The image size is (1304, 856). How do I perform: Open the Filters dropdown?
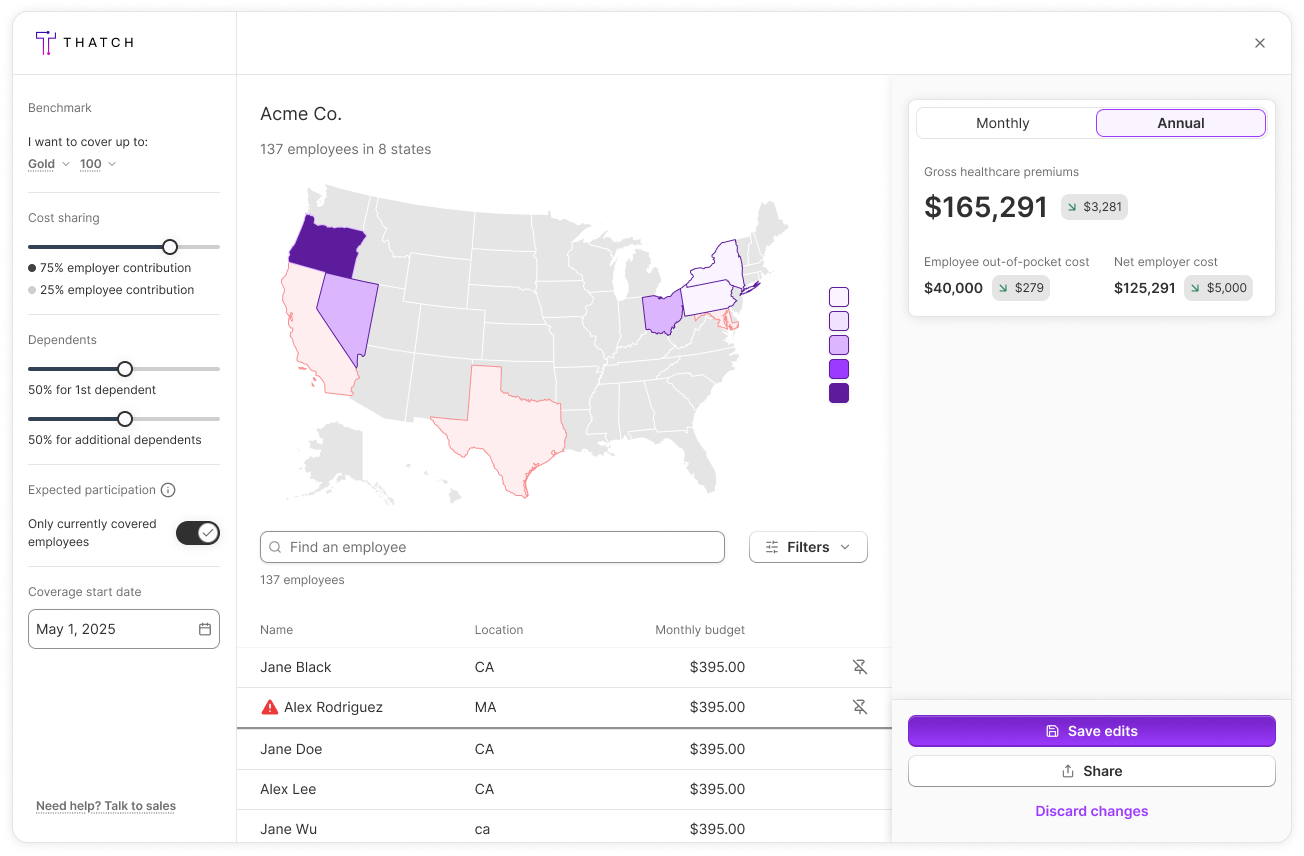tap(808, 547)
